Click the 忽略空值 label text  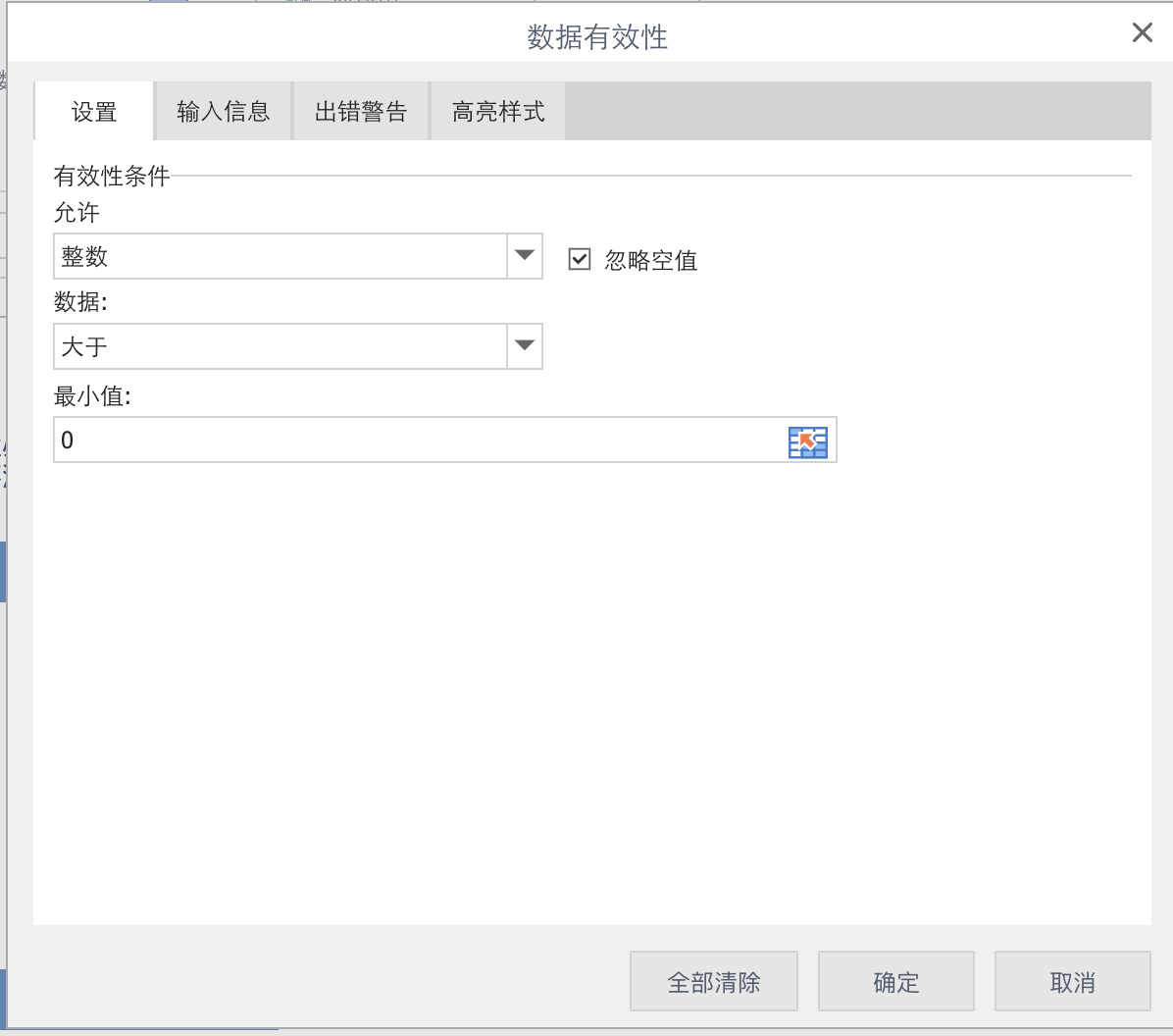(650, 260)
